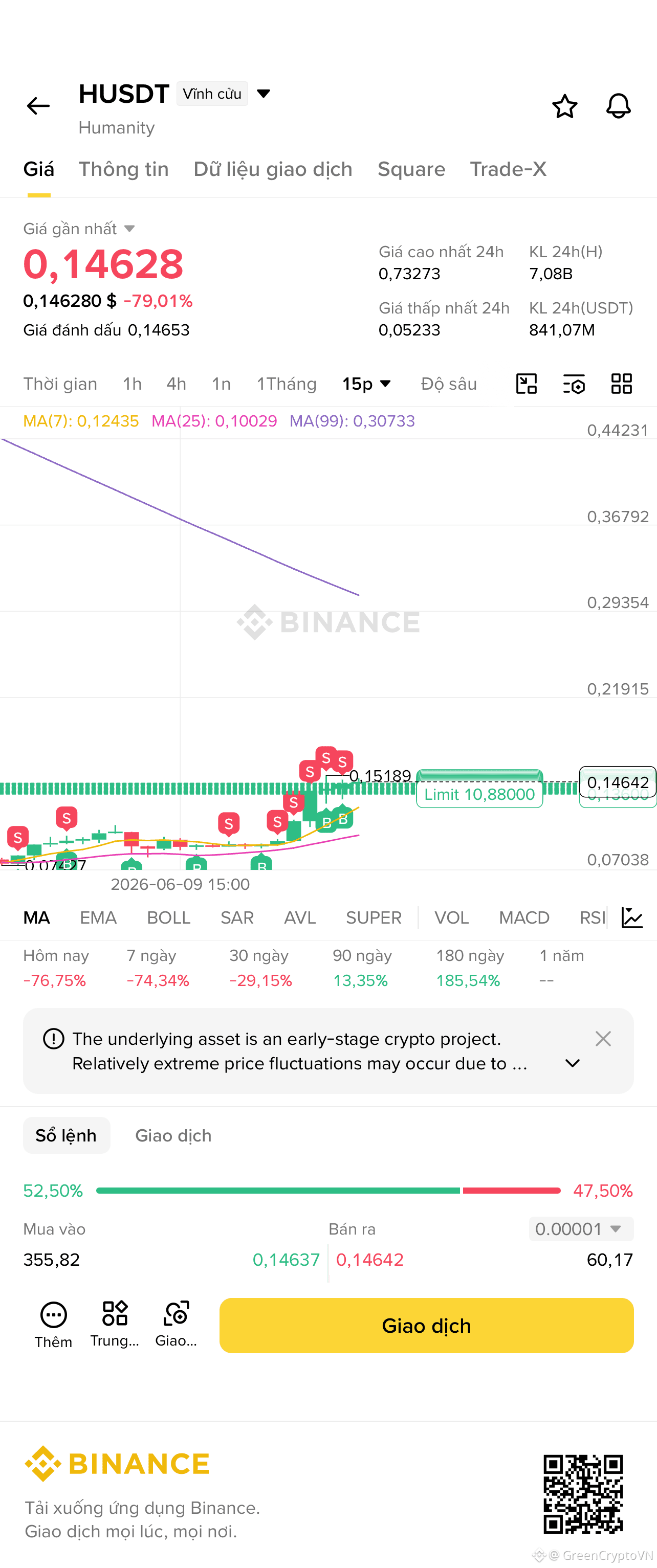Open the chart grid layout icon
Image resolution: width=657 pixels, height=1568 pixels.
click(621, 384)
